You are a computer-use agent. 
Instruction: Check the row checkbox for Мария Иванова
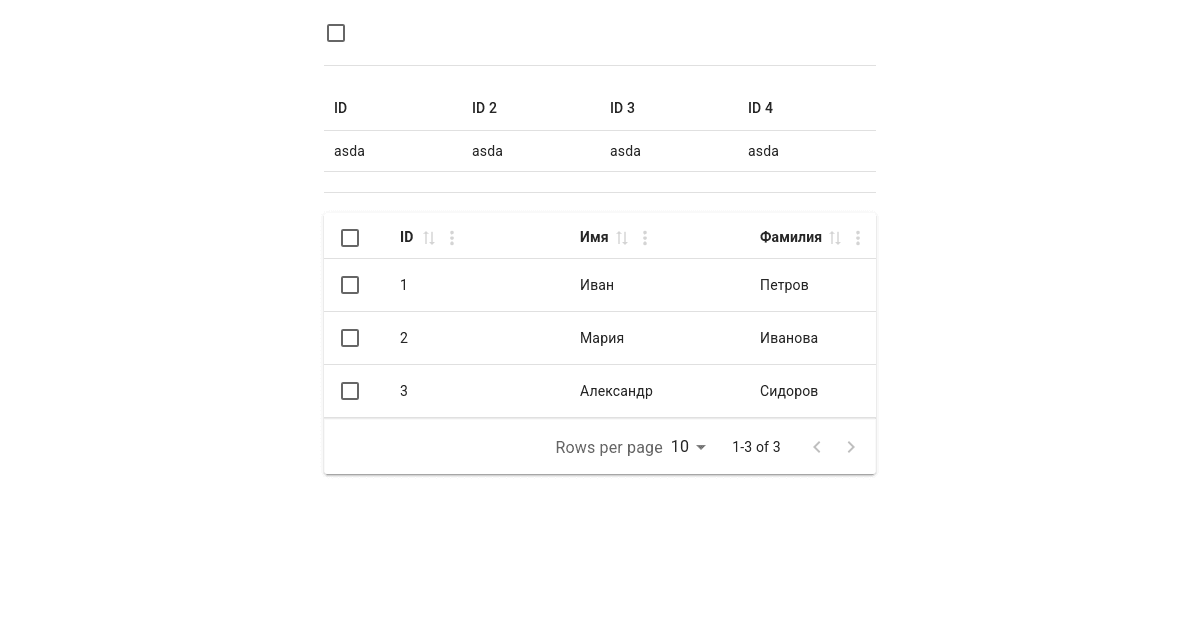coord(350,338)
